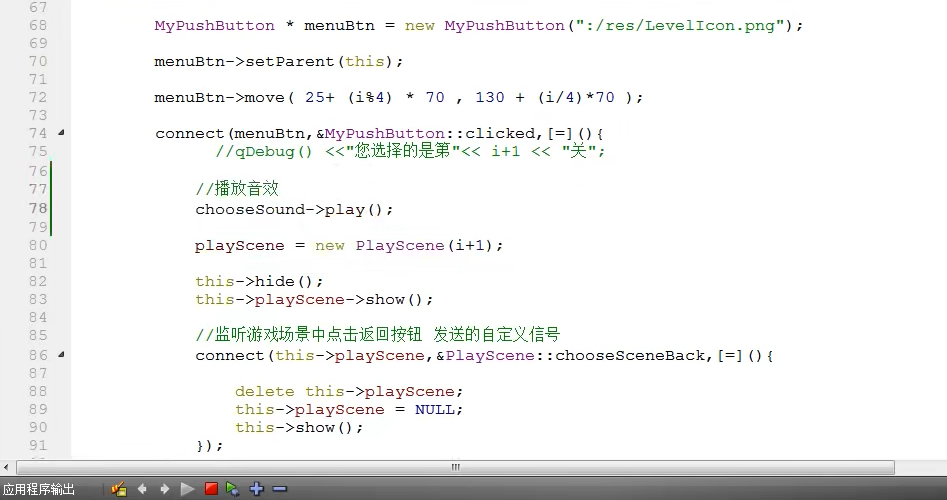Re-run the program with gray play icon
This screenshot has width=947, height=500.
click(x=187, y=489)
